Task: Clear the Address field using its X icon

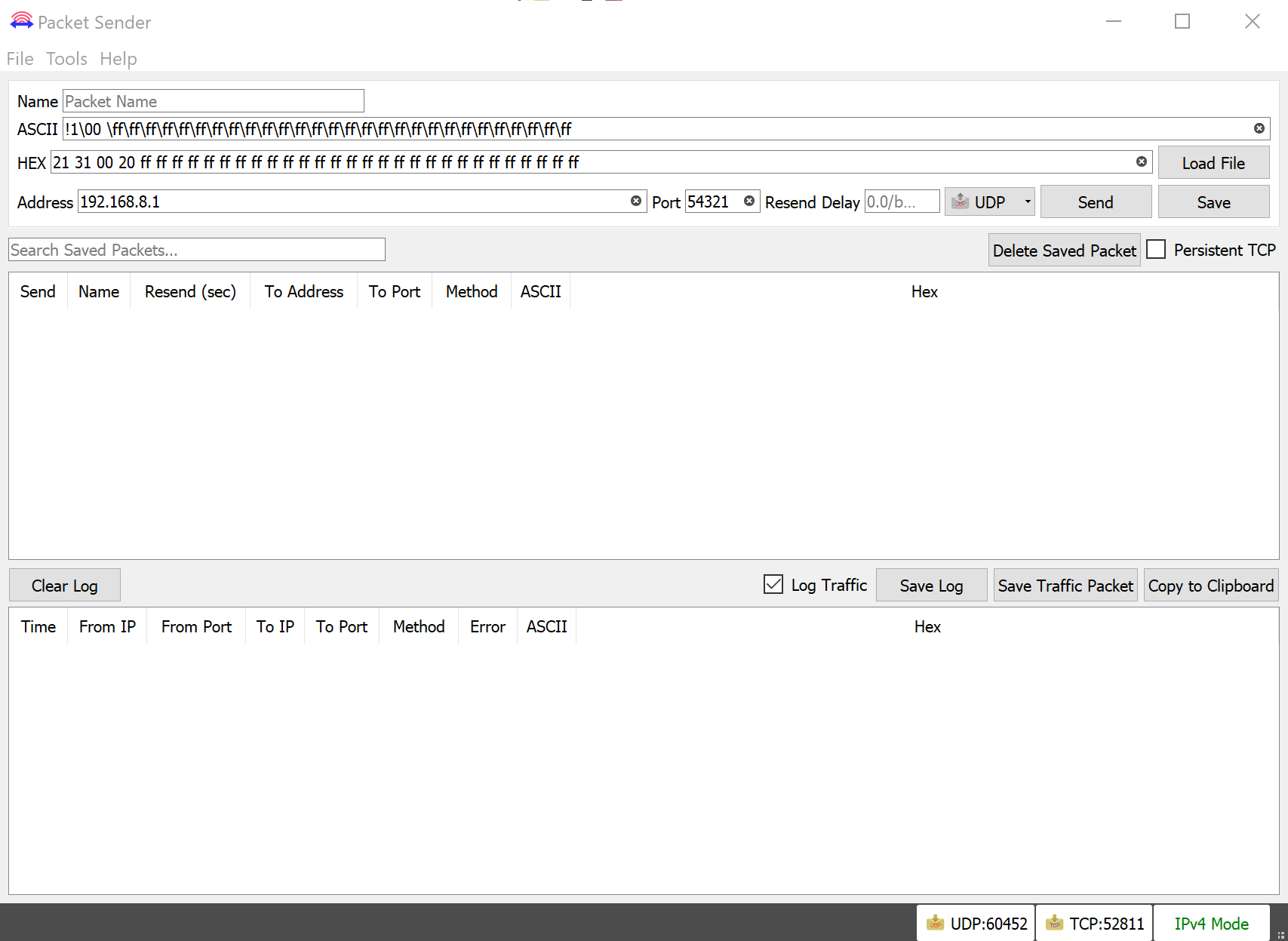Action: [x=635, y=201]
